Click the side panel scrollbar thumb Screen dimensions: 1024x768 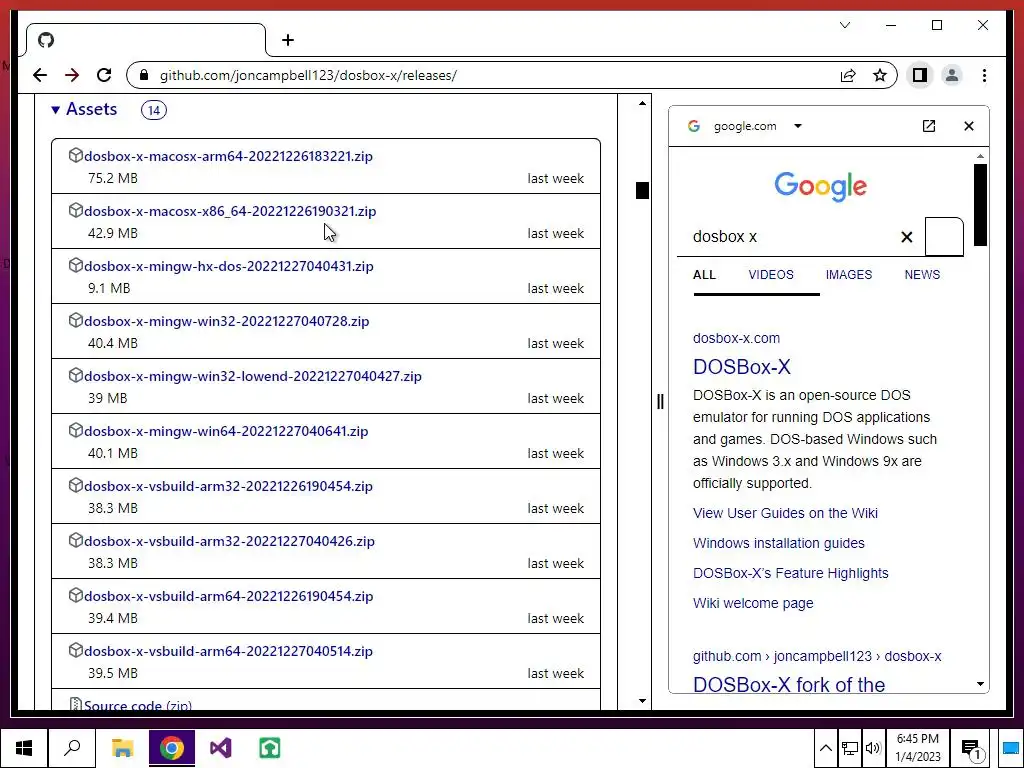[980, 205]
